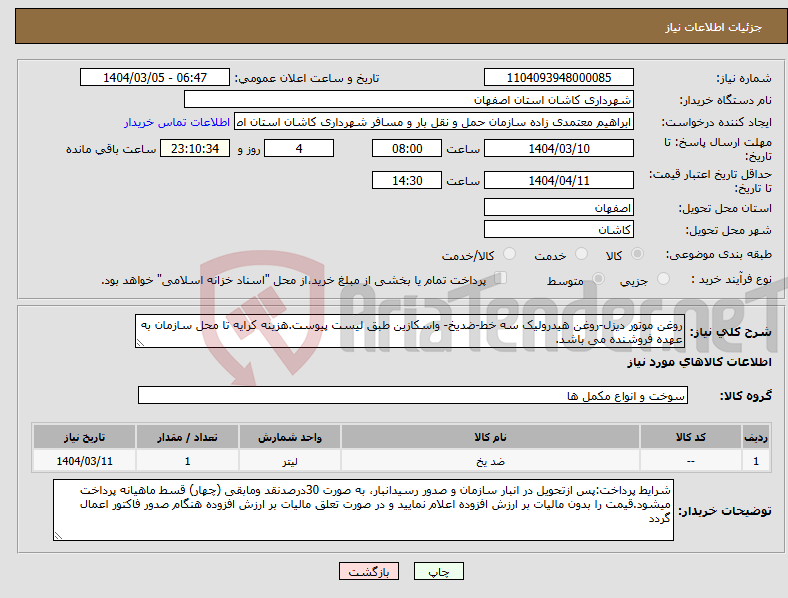Select the کالا/خدمت radio button
The image size is (788, 598).
pos(510,254)
